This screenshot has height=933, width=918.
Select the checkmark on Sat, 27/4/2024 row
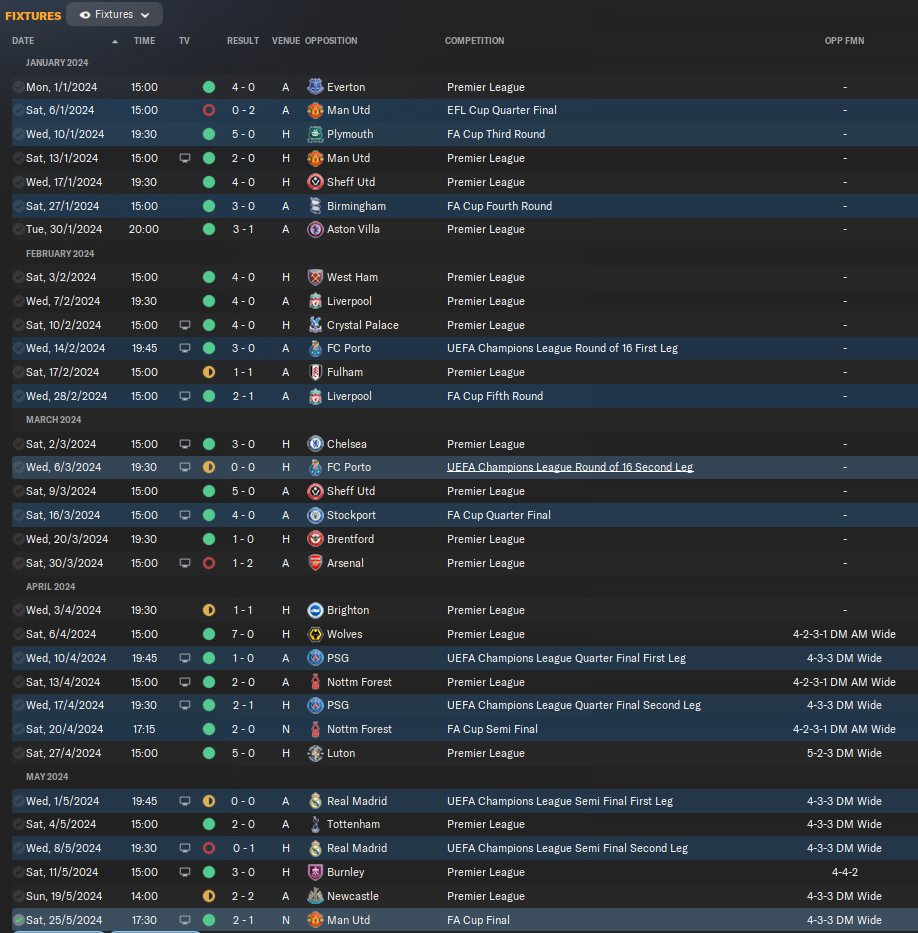[18, 753]
